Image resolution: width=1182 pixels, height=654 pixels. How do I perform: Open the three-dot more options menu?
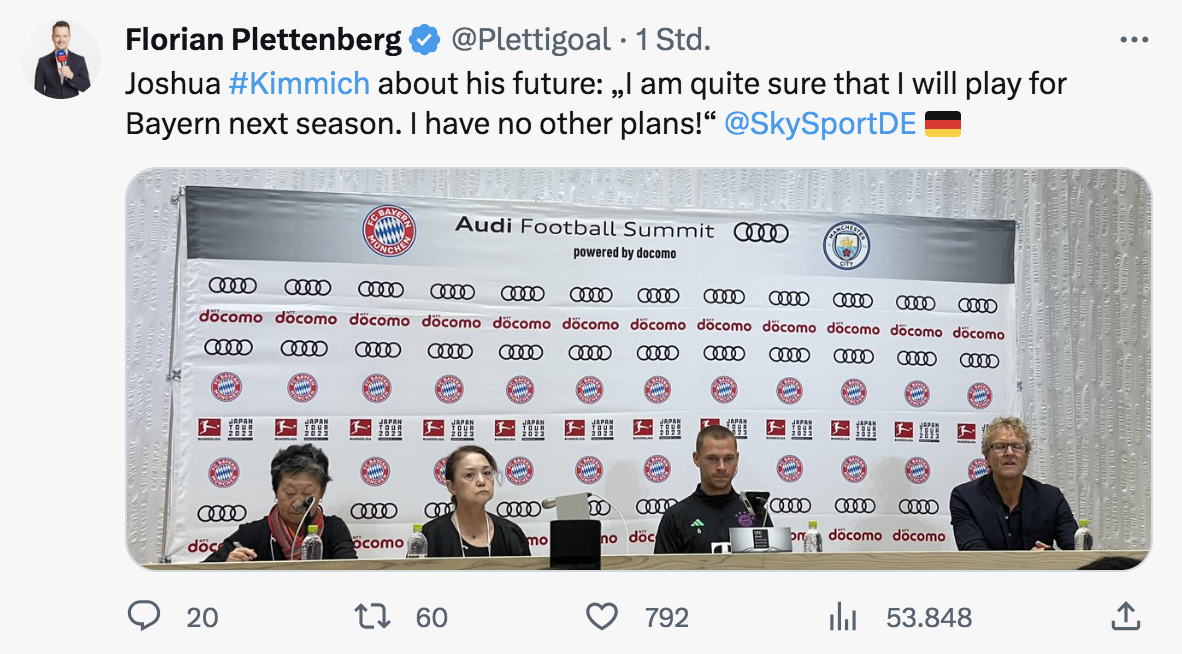[1134, 40]
